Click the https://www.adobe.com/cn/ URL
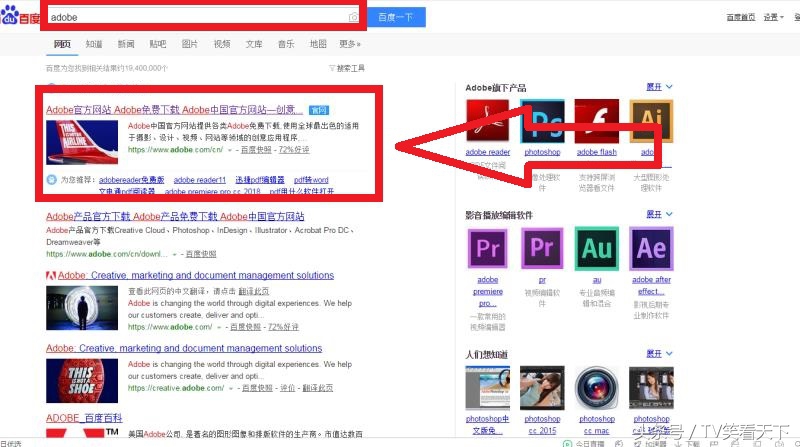This screenshot has height=447, width=800. click(x=176, y=150)
